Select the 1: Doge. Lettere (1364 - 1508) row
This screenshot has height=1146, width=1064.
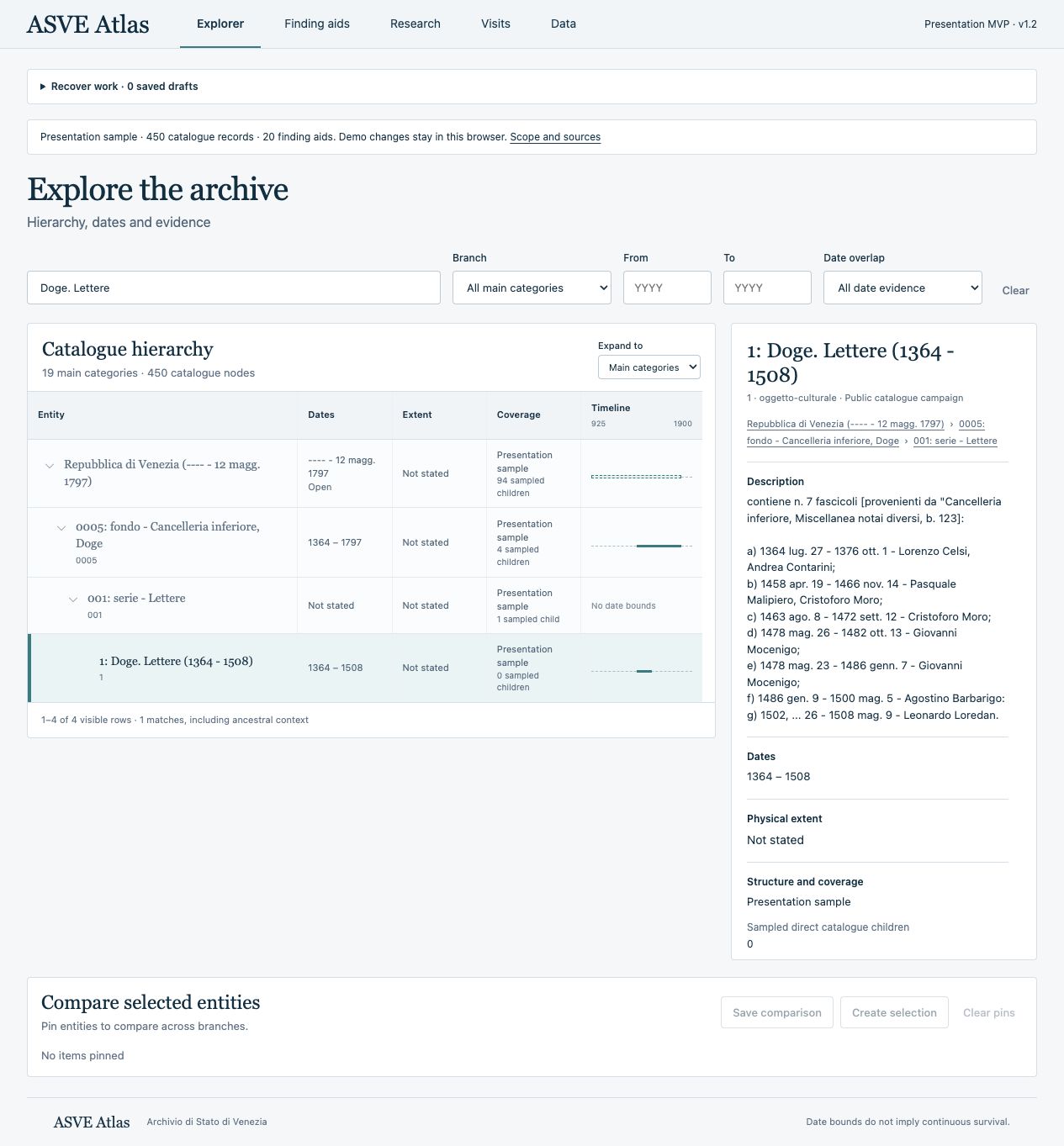tap(366, 668)
